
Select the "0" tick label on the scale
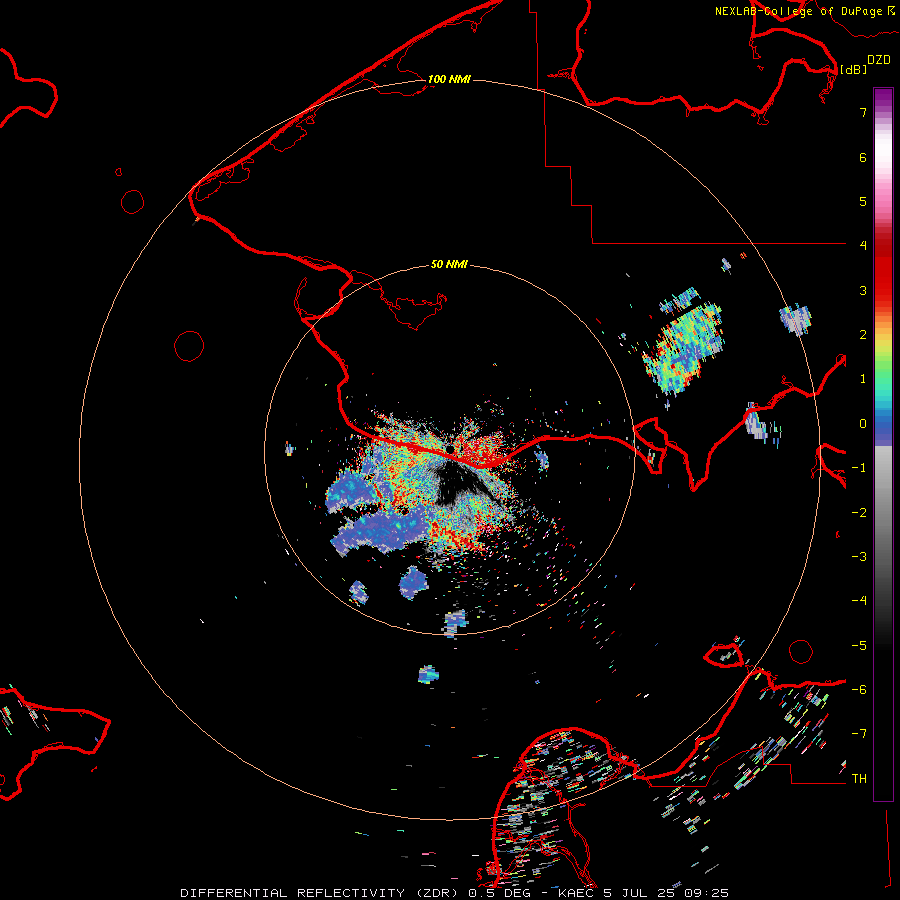863,424
